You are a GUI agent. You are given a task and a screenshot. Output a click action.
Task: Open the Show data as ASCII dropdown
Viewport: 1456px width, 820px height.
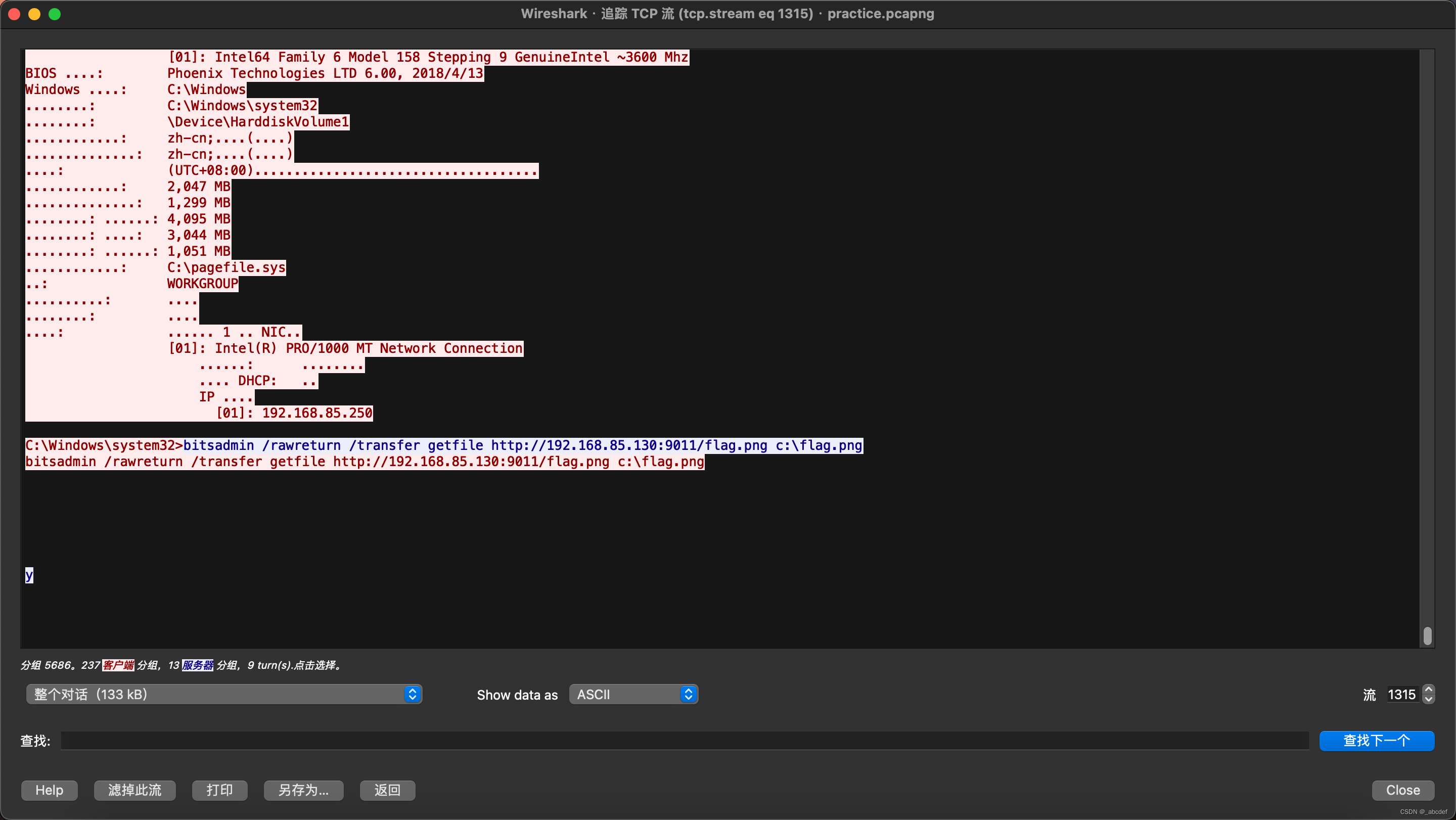[633, 694]
